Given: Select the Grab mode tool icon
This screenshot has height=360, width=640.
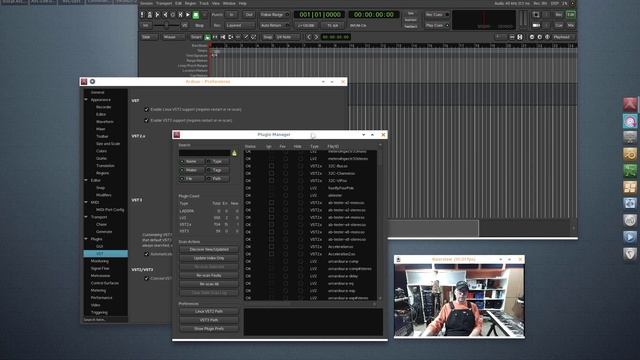Looking at the screenshot, I should click(x=208, y=37).
